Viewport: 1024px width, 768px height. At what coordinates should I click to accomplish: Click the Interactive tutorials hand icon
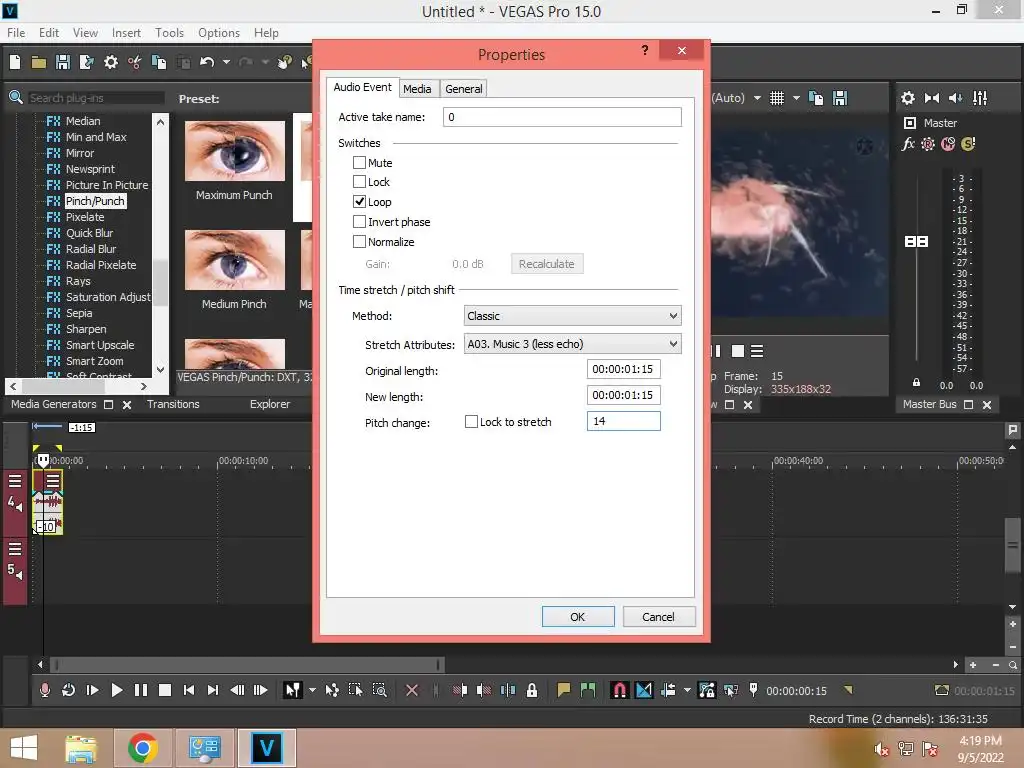pyautogui.click(x=284, y=62)
